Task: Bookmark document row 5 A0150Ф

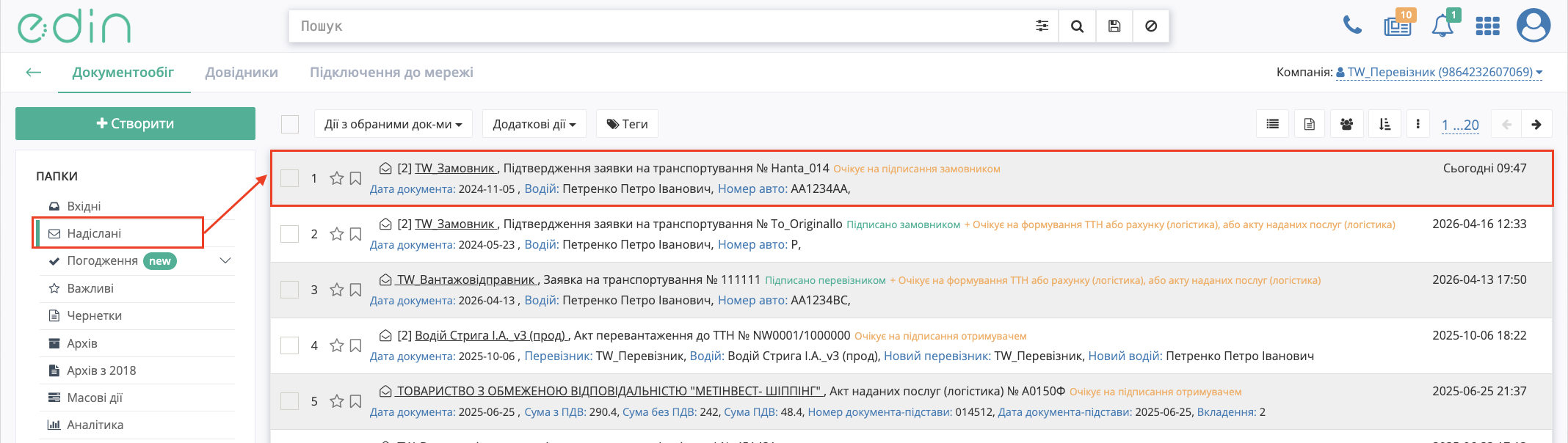Action: (x=356, y=401)
